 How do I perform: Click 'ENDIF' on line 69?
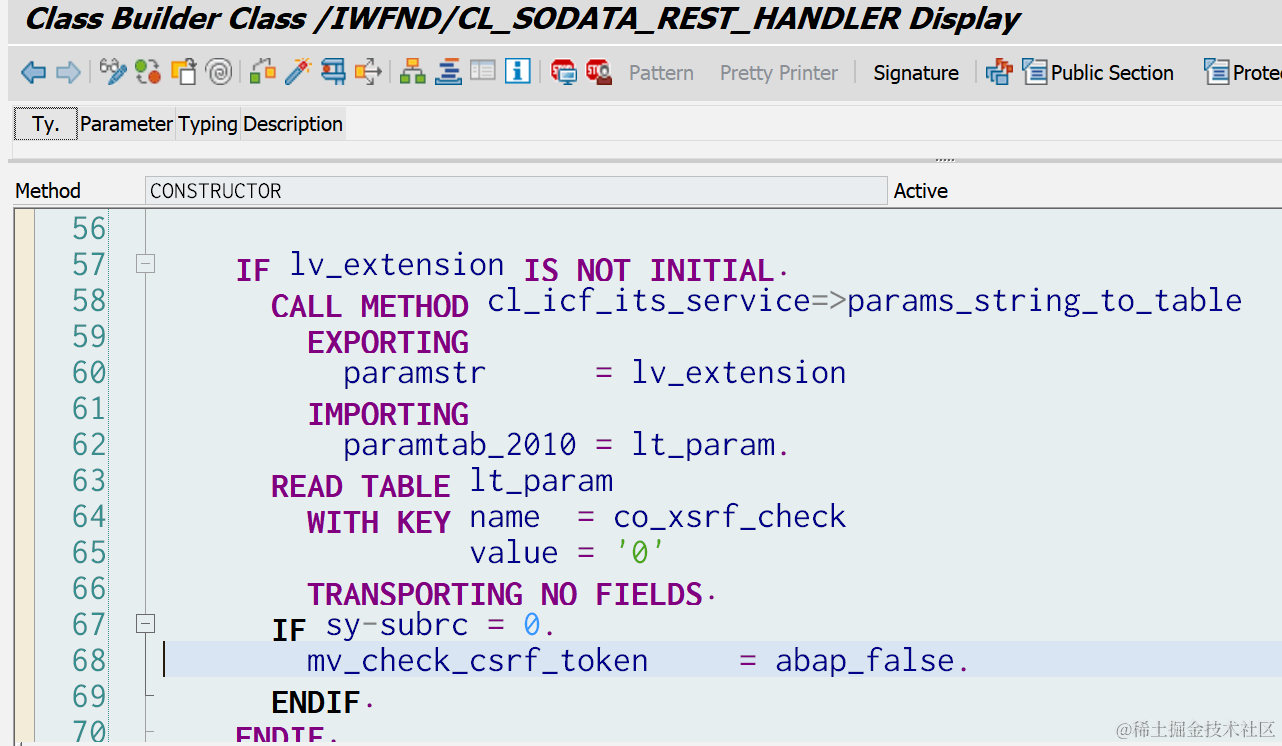click(x=316, y=703)
